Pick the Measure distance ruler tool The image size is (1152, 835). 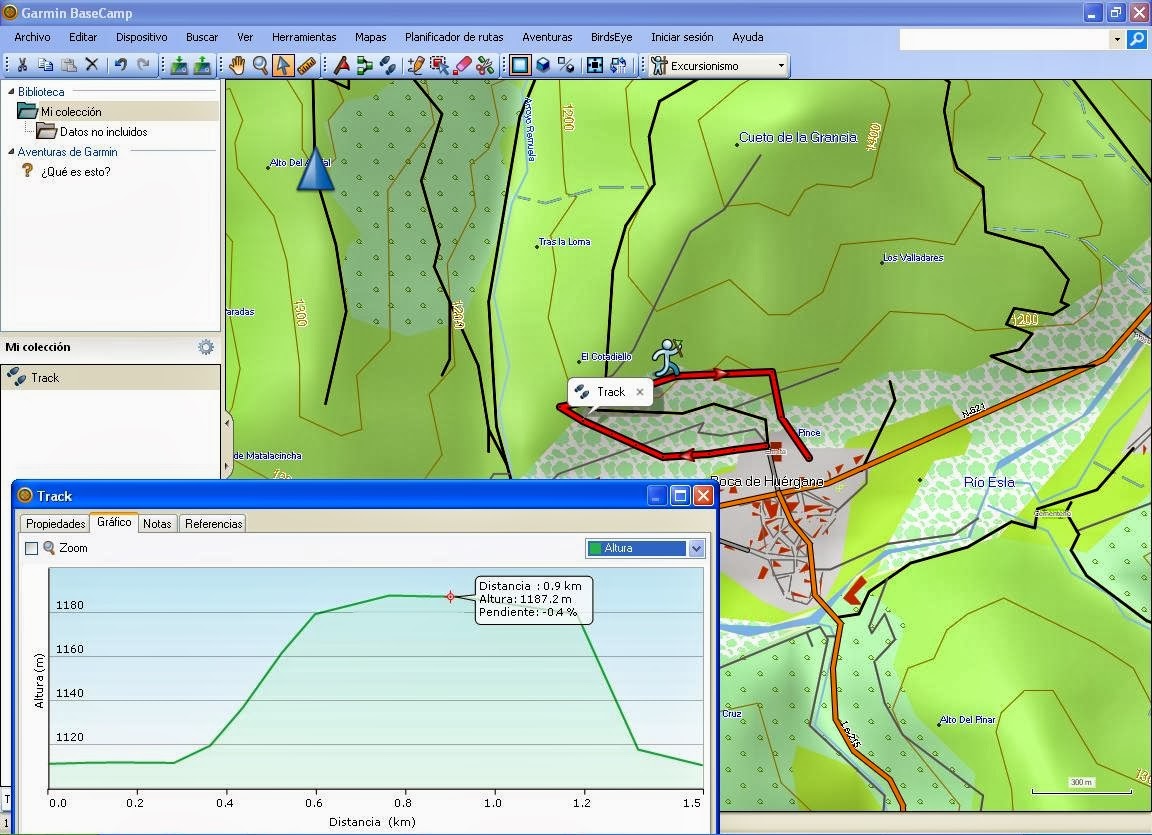[x=306, y=64]
